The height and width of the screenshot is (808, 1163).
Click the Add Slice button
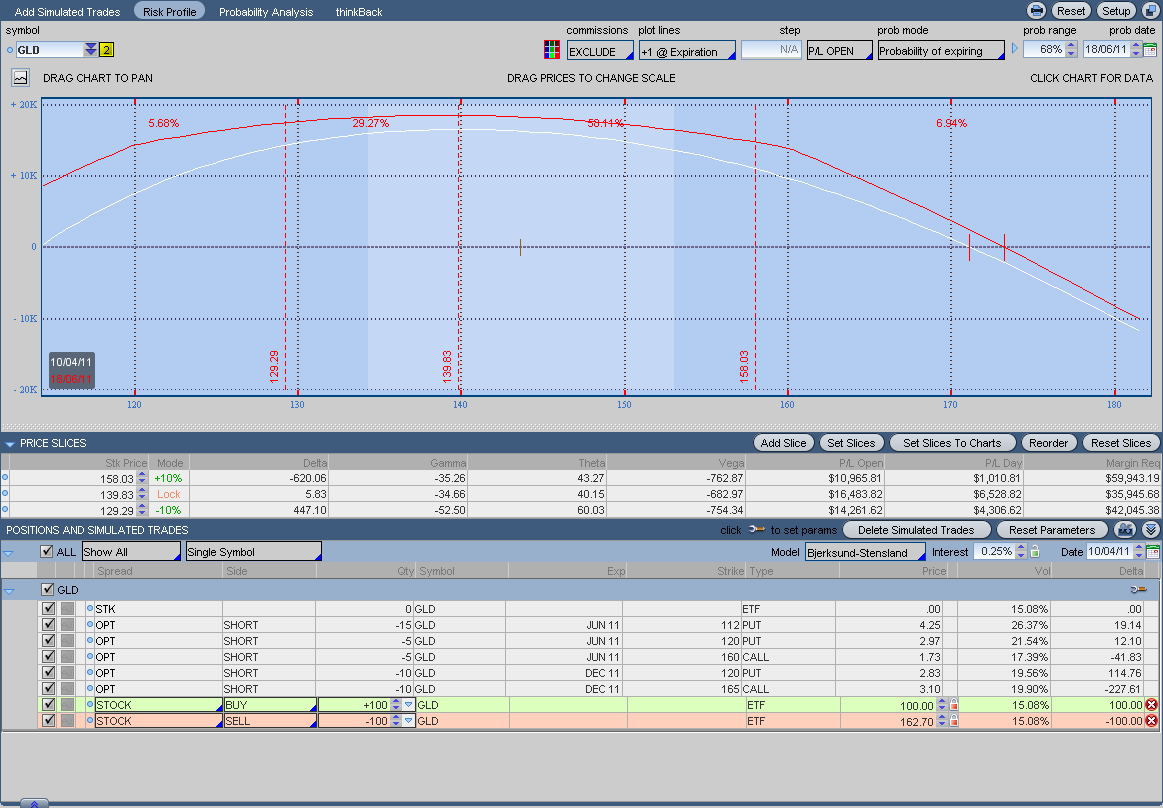[x=783, y=443]
